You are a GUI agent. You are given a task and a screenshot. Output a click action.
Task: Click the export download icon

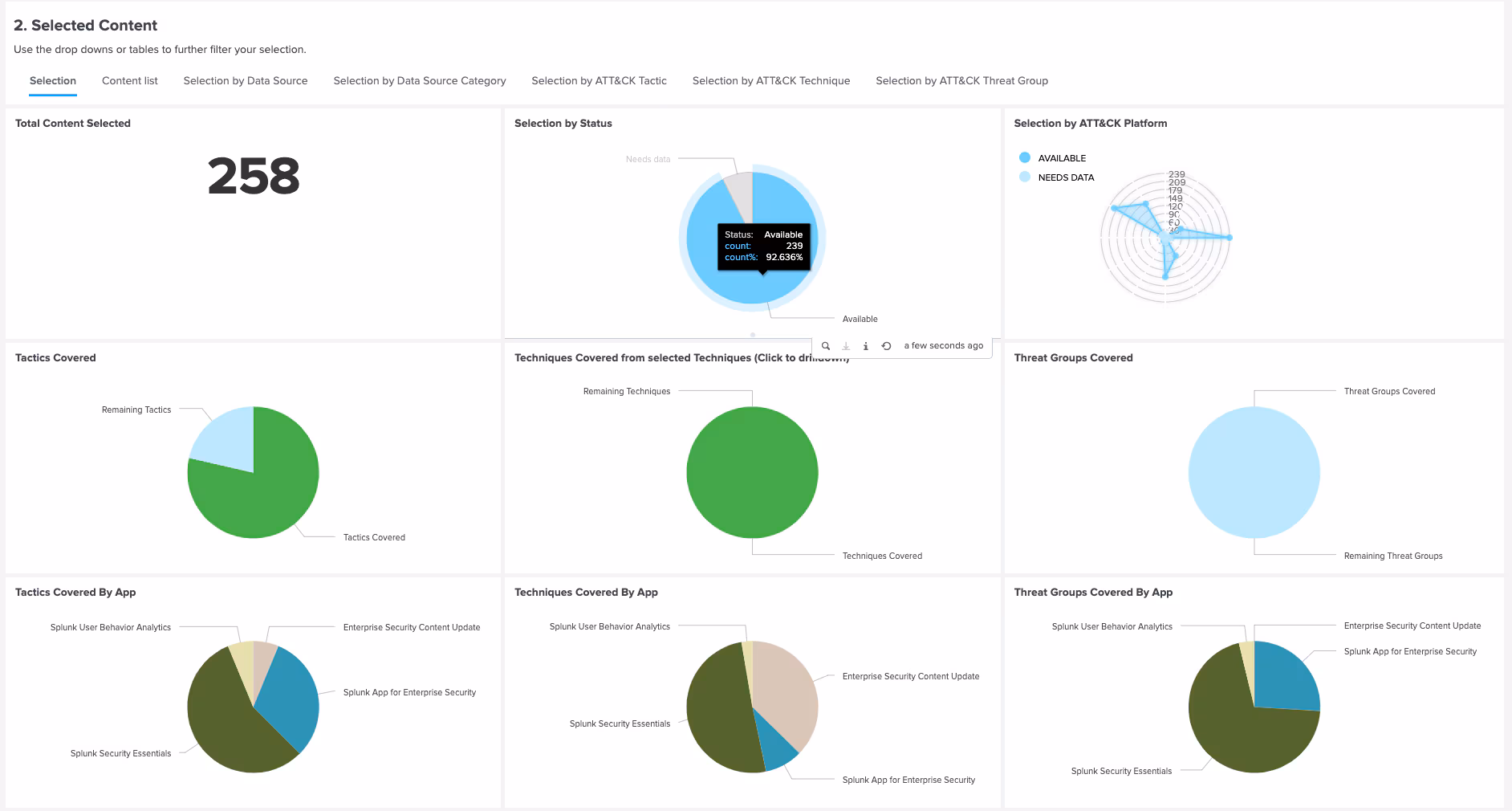tap(846, 346)
